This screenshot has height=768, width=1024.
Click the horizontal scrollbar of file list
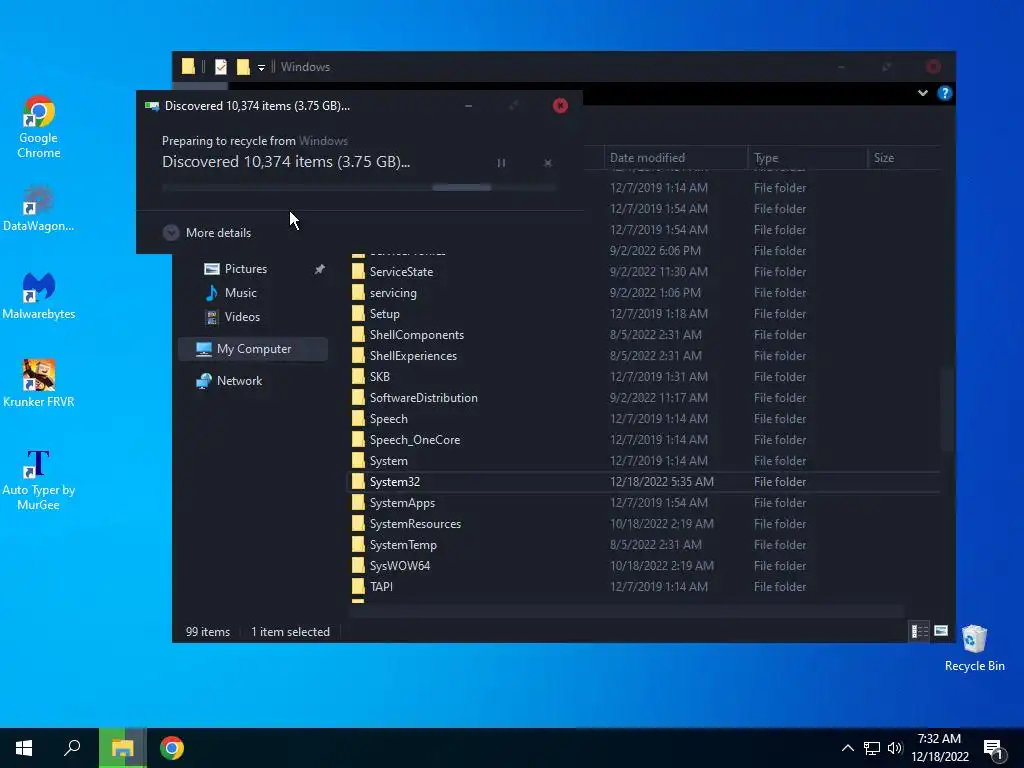point(627,611)
